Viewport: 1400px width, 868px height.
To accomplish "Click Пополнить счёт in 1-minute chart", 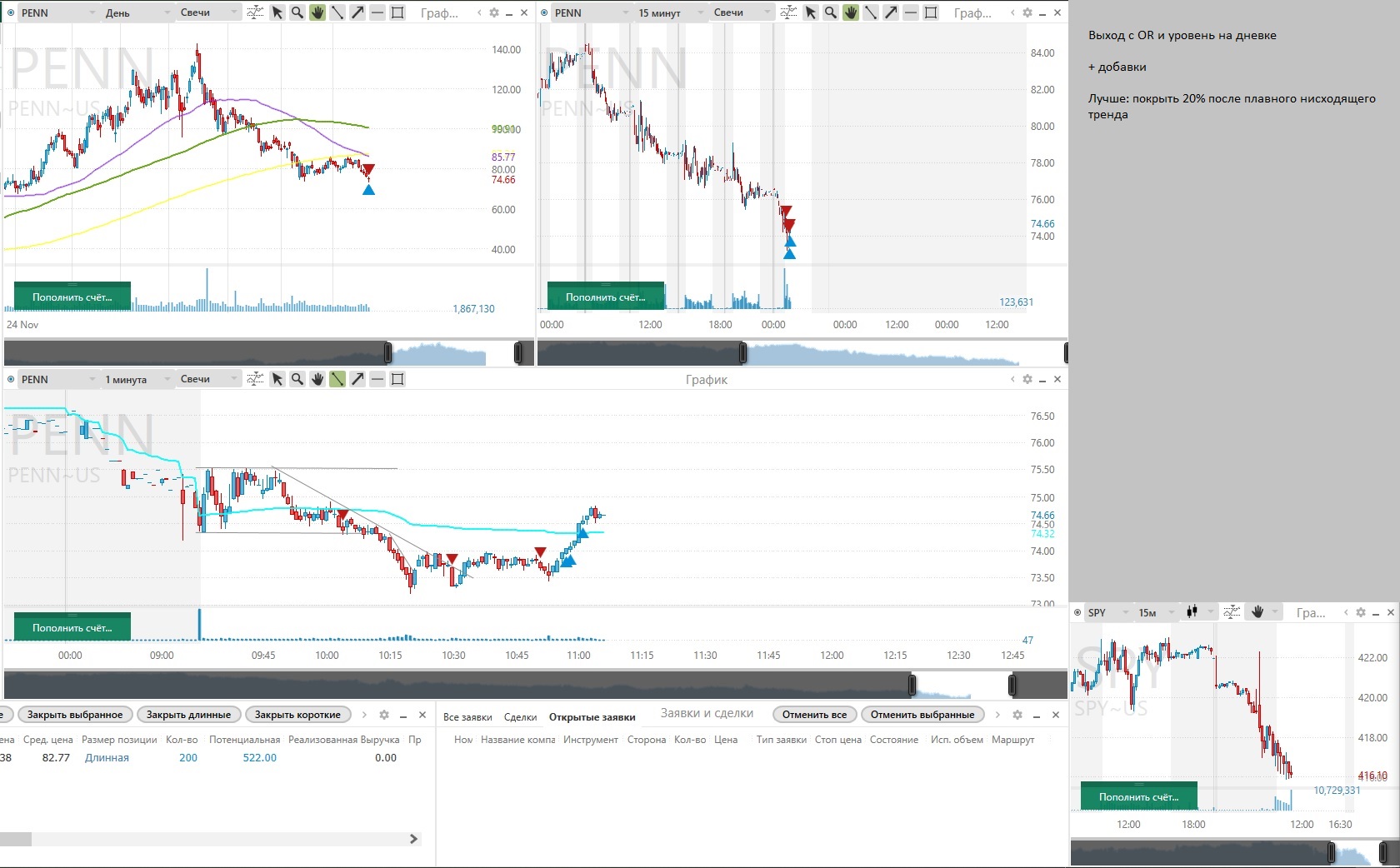I will click(x=72, y=627).
